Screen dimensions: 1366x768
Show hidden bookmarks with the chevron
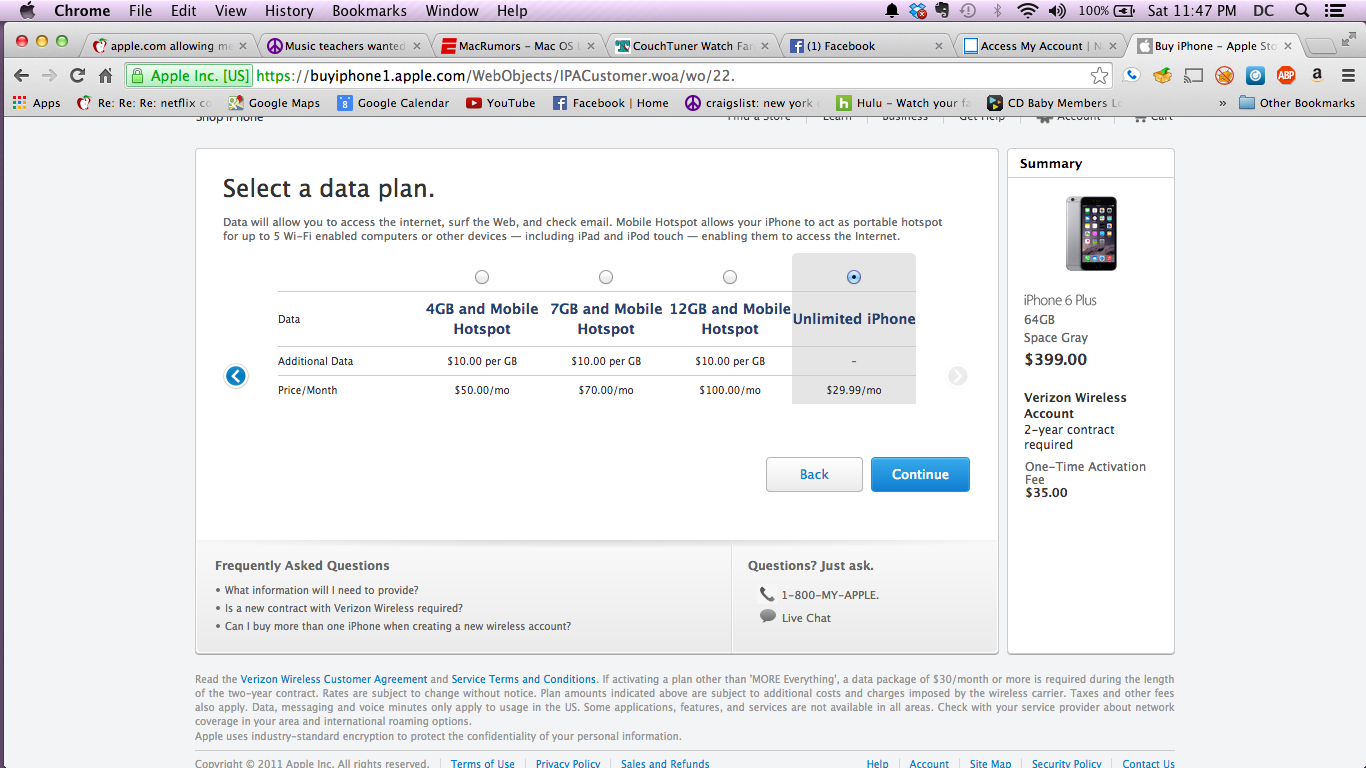pos(1223,103)
